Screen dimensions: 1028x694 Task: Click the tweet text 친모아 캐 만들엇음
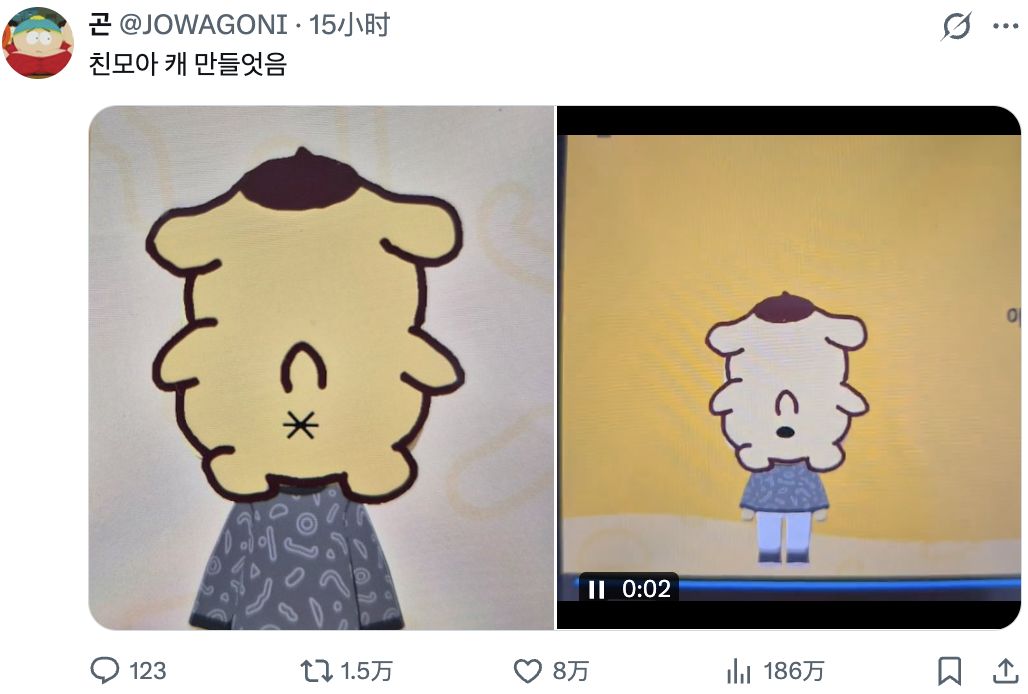tap(188, 64)
